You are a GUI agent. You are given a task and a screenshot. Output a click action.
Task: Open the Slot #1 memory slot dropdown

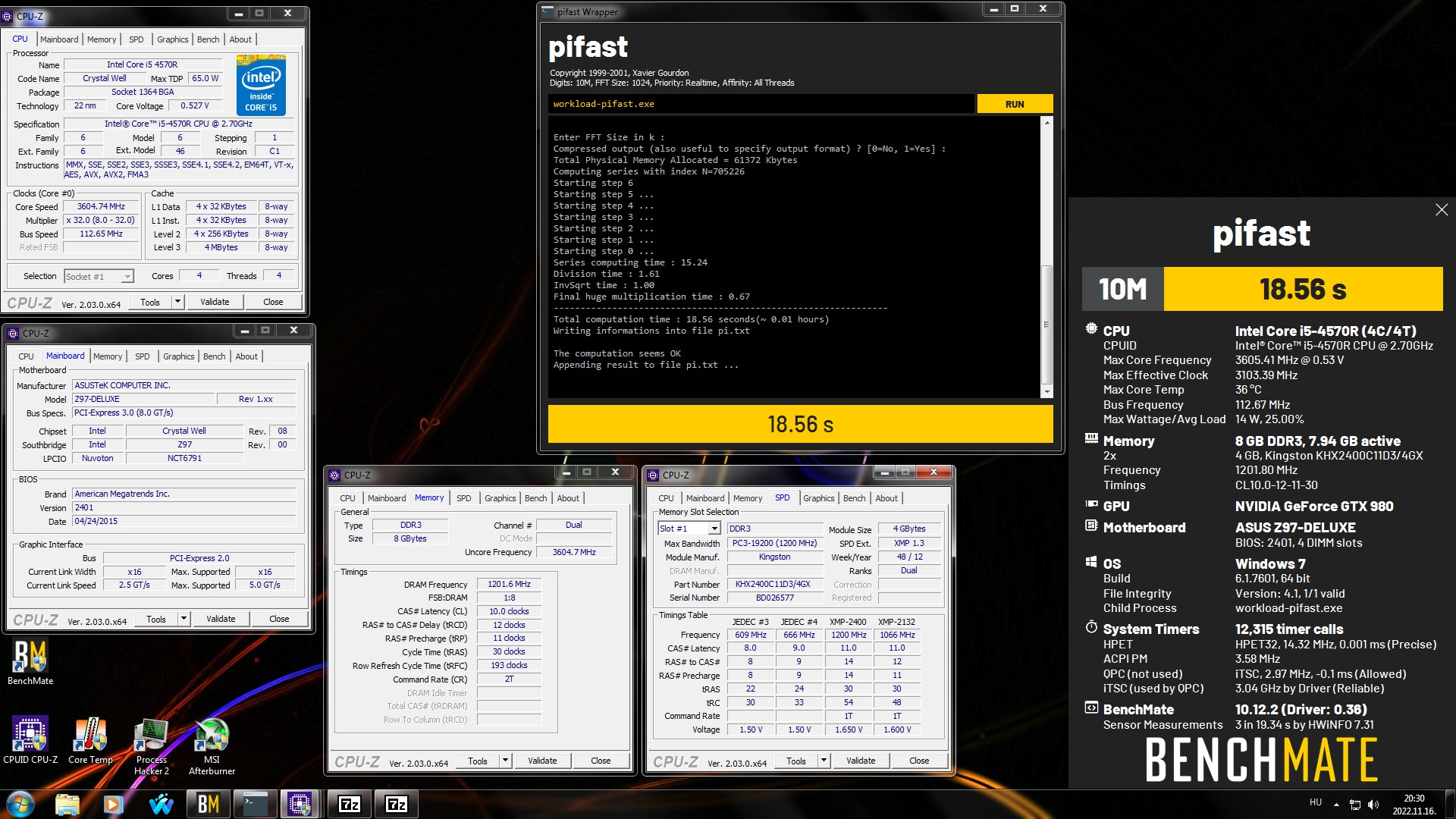(714, 529)
